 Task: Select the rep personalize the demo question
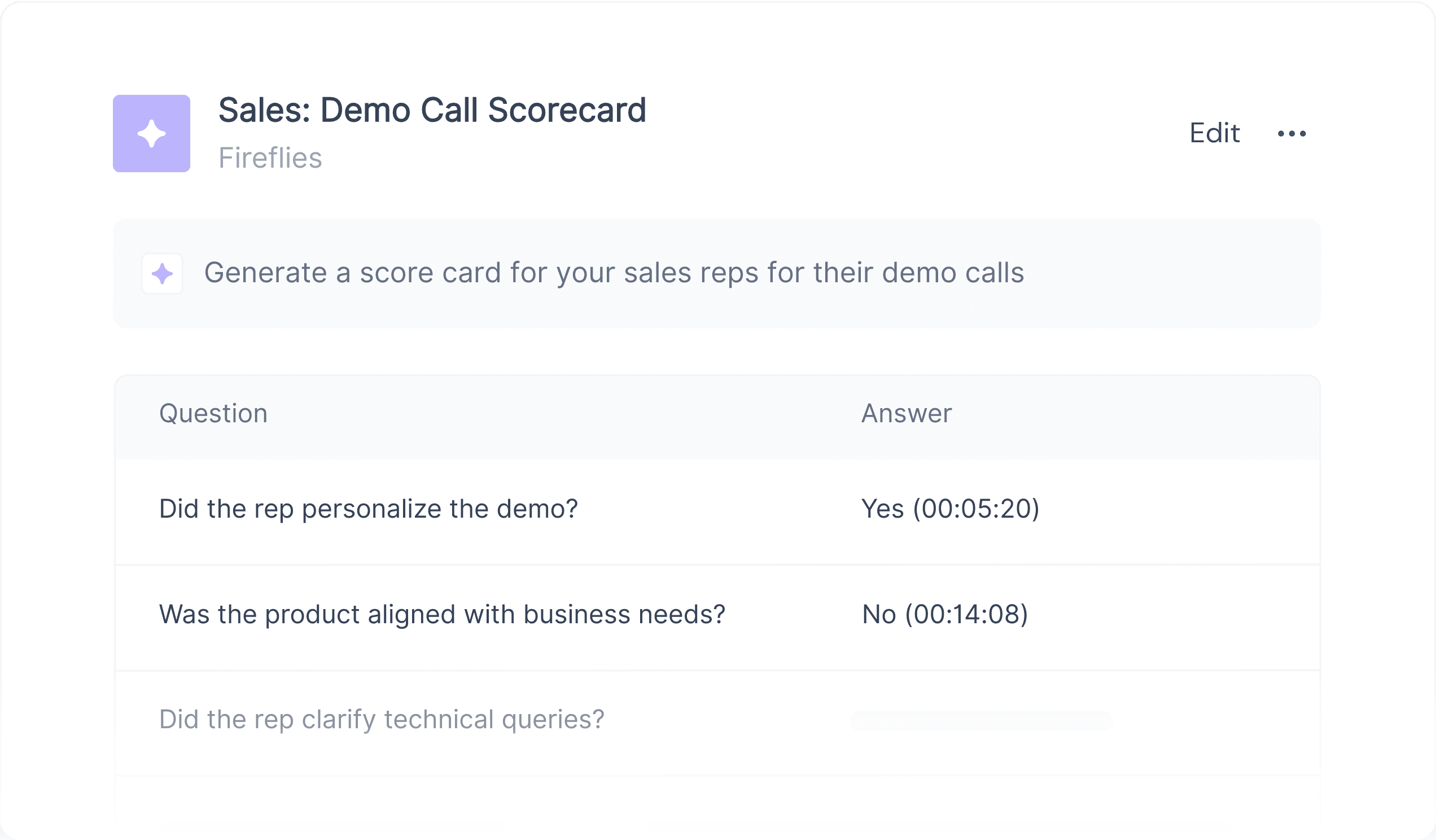[x=368, y=508]
